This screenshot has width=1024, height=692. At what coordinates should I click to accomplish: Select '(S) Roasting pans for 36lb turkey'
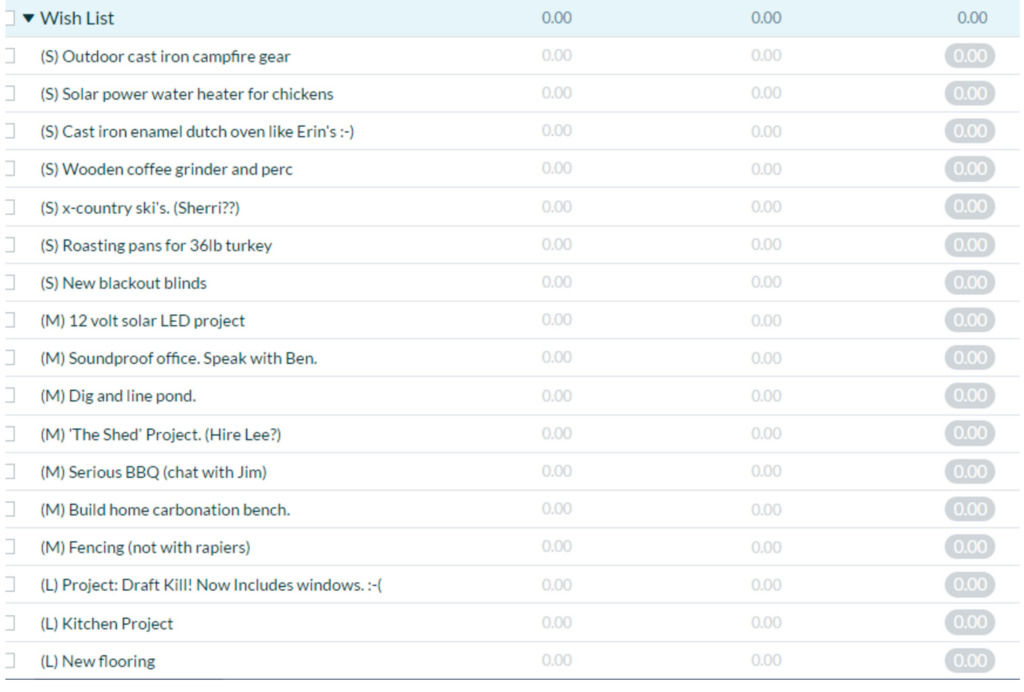pos(156,245)
